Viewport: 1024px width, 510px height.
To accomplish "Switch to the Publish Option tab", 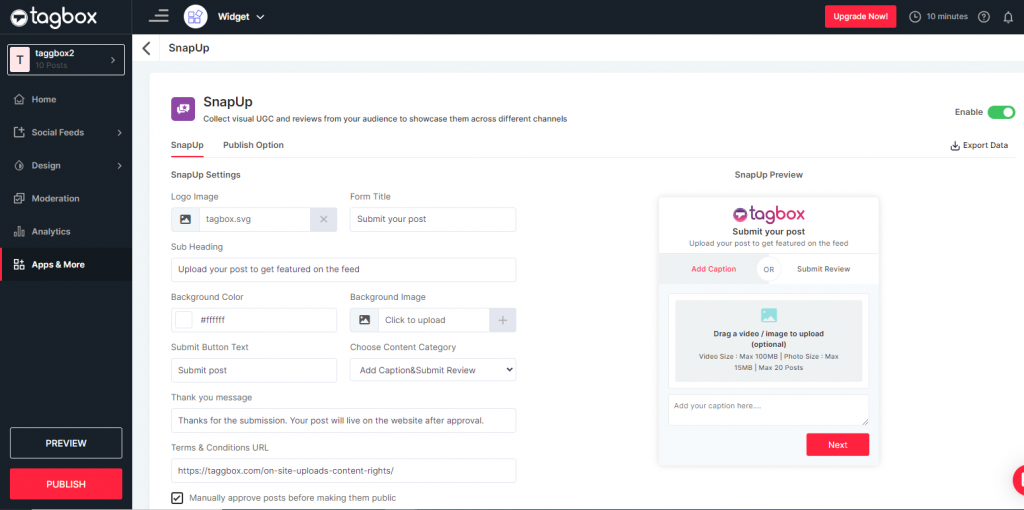I will coord(253,145).
